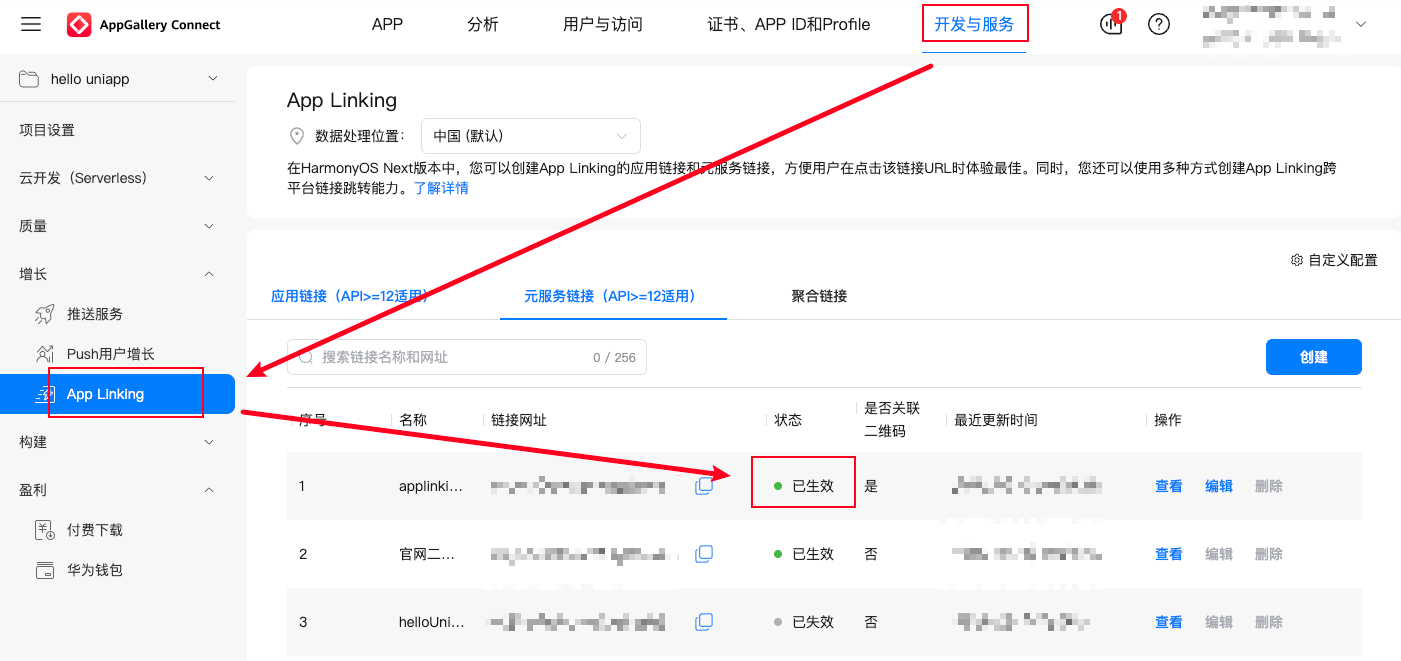
Task: Click 编辑 in the 官网二 row
Action: click(x=1219, y=554)
